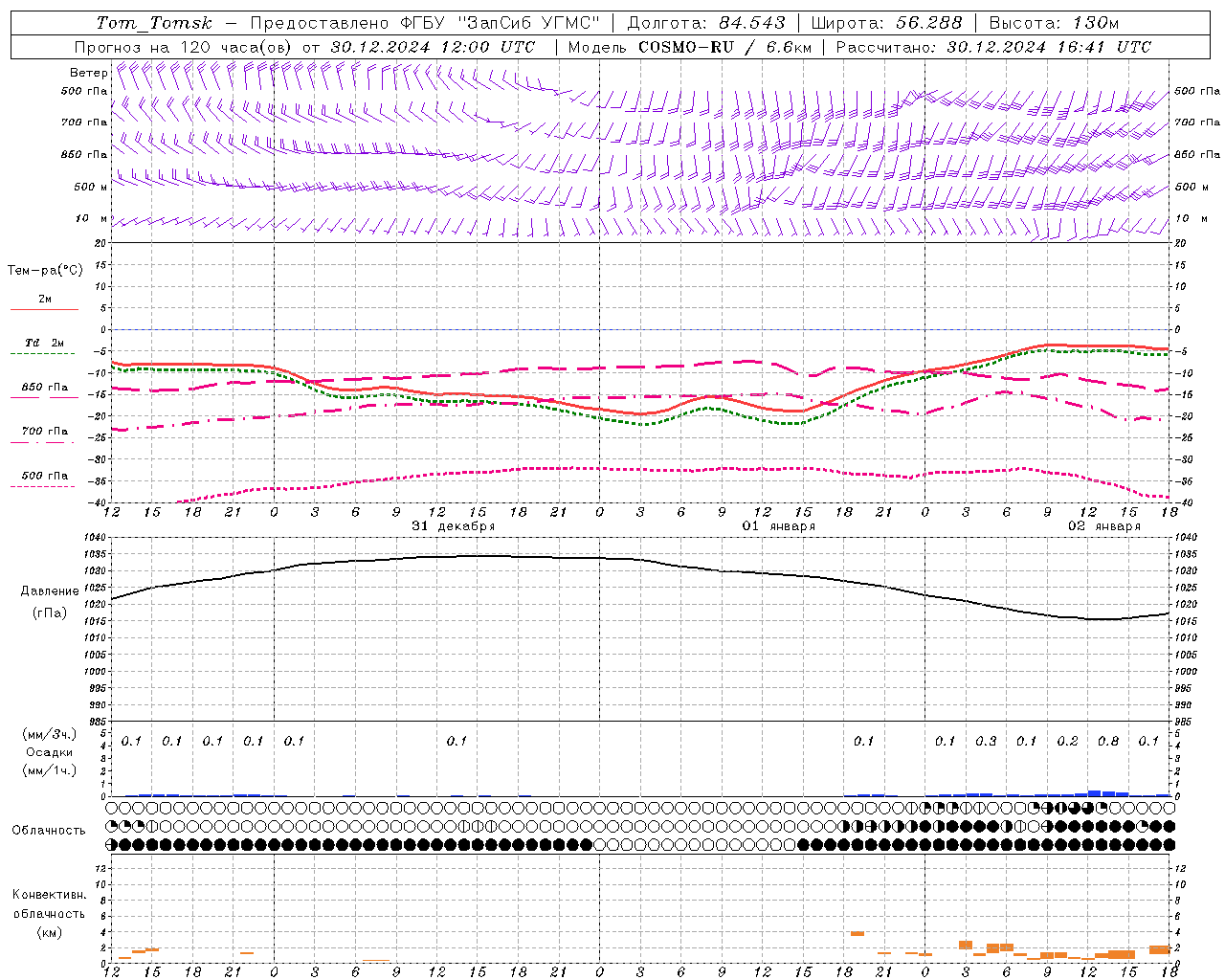Click the Конвективн. label text
The image size is (1225, 980).
tap(49, 895)
